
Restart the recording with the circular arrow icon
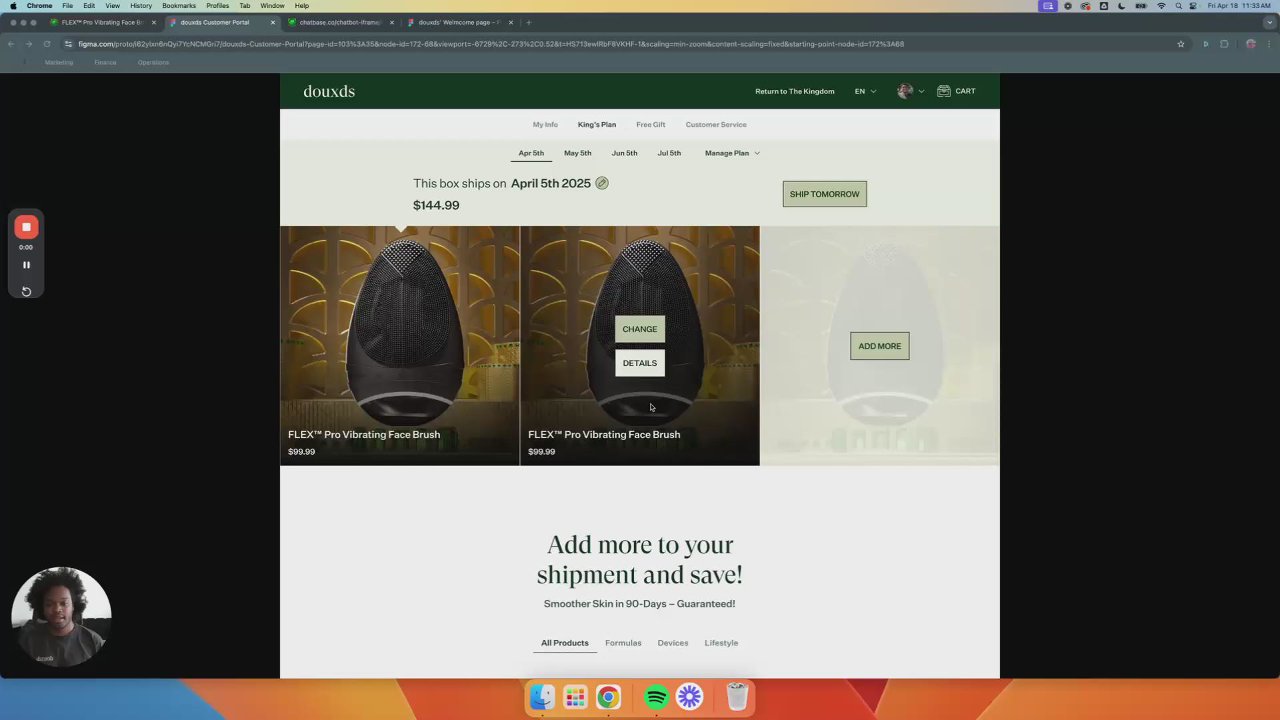[26, 291]
